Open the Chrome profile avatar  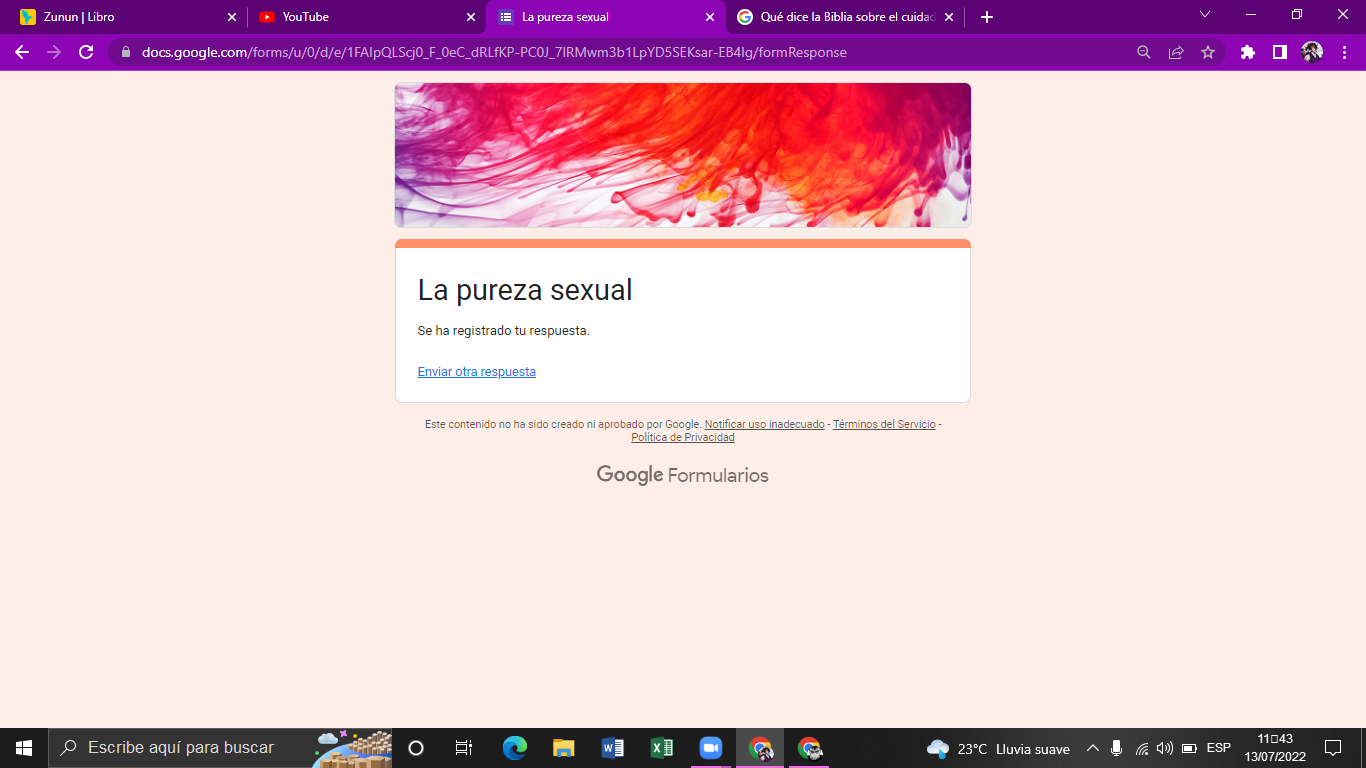tap(1312, 52)
